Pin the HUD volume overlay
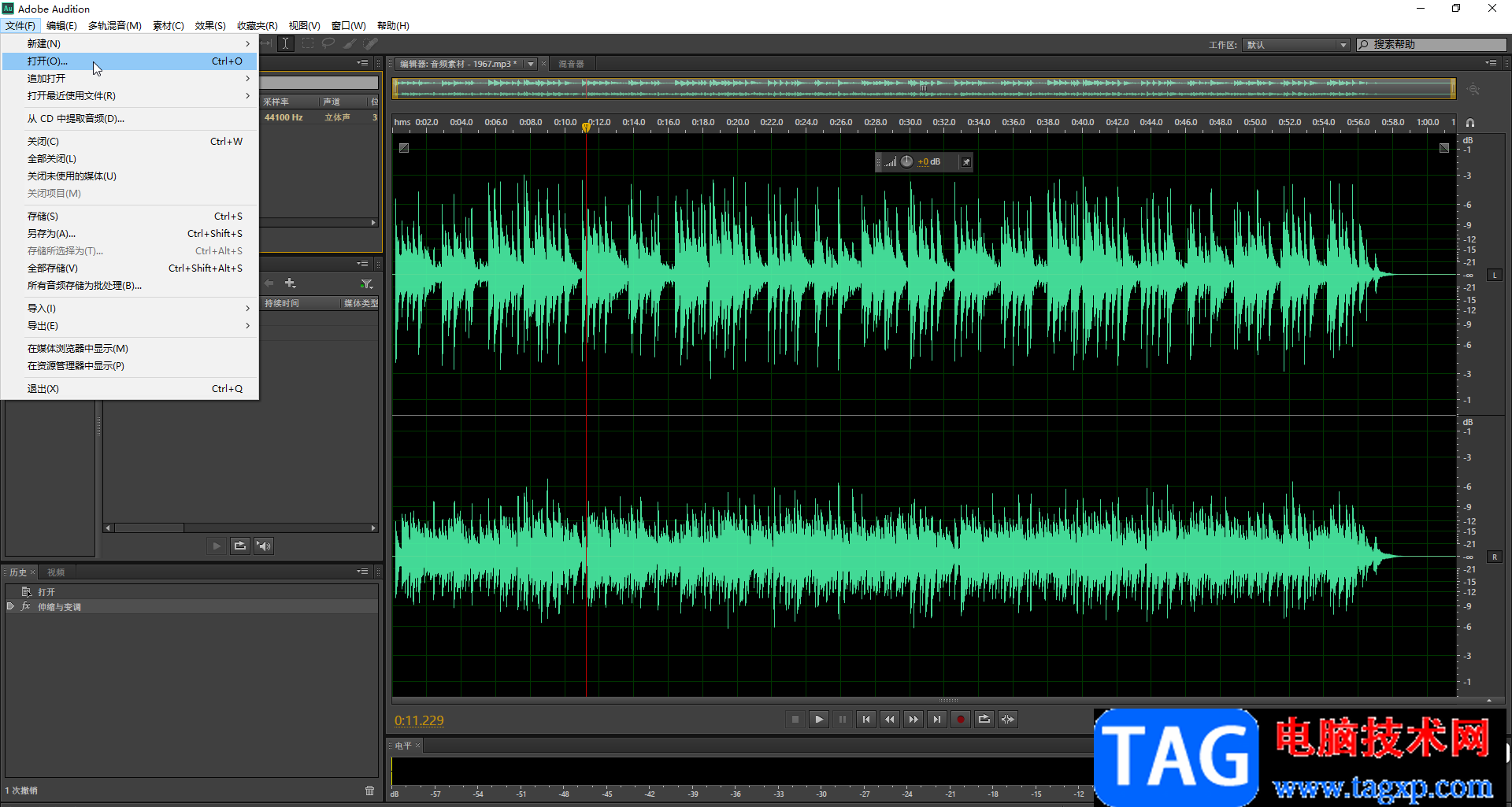 (x=965, y=162)
